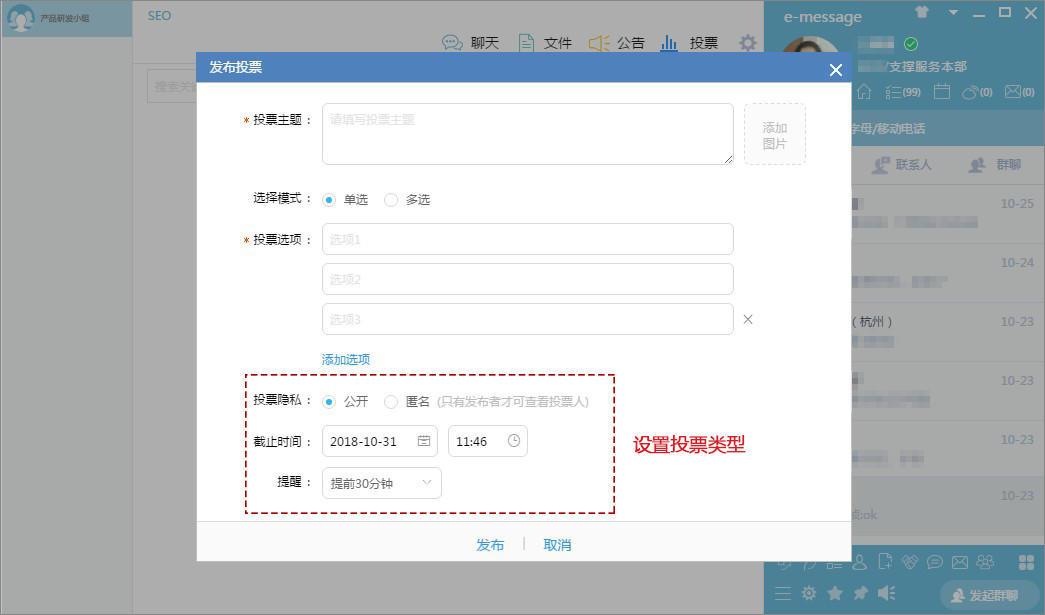Switch to the 投票 tab
This screenshot has height=615, width=1045.
point(689,43)
